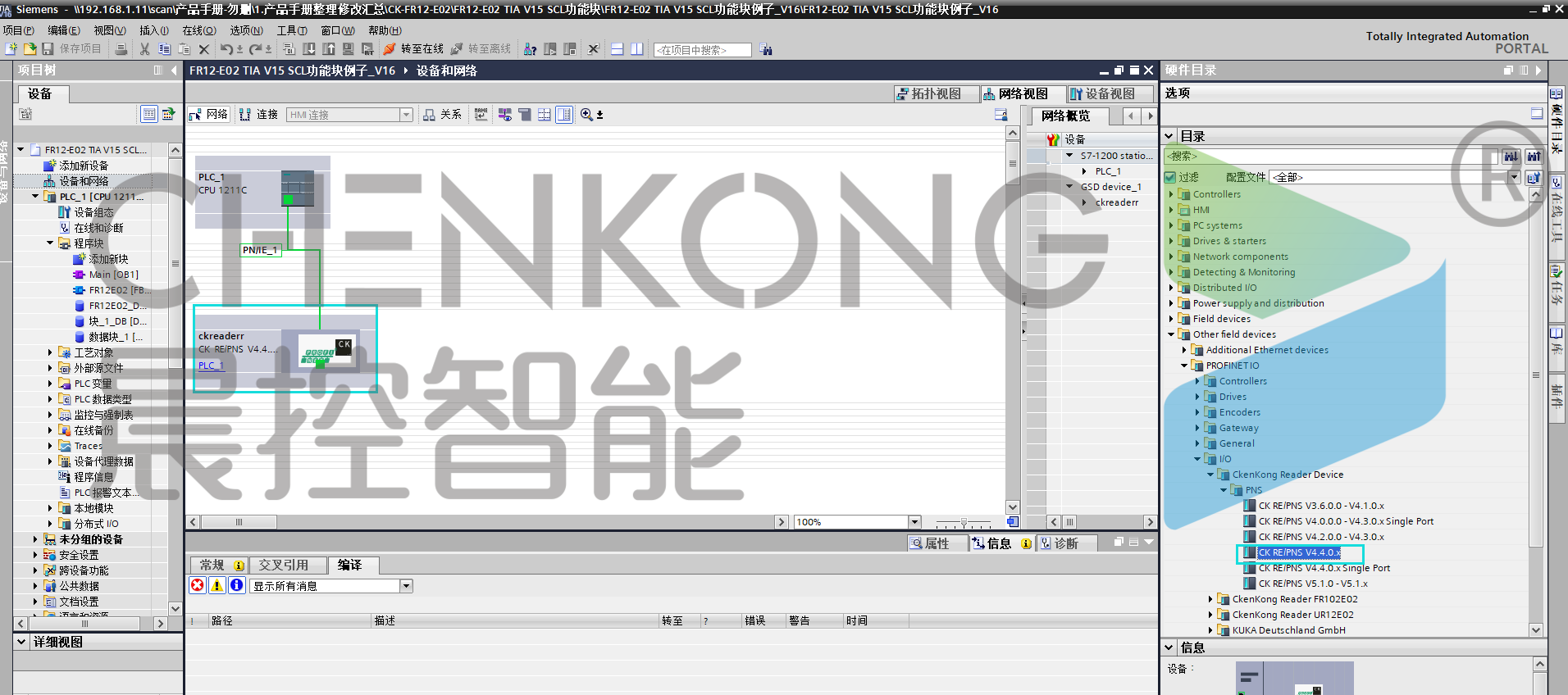Click the project search input field
Image resolution: width=1568 pixels, height=695 pixels.
pyautogui.click(x=702, y=50)
